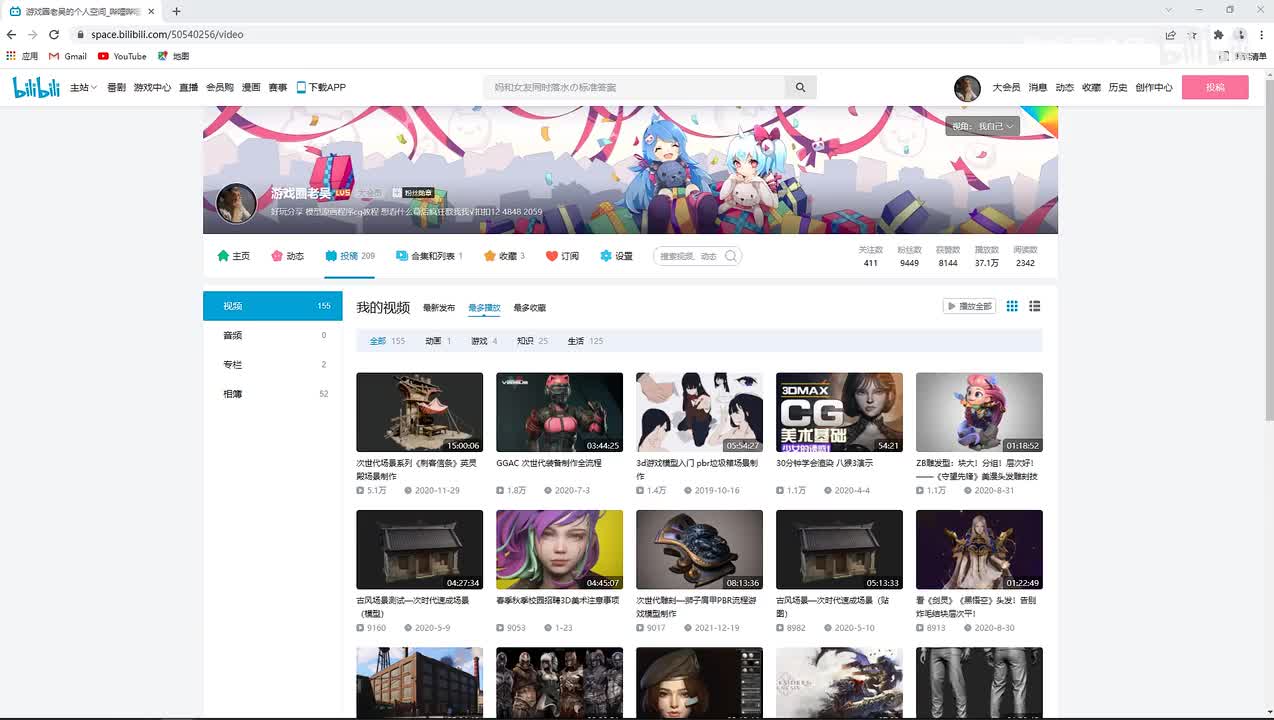Open the Chrome extensions puzzle icon

[x=1218, y=34]
